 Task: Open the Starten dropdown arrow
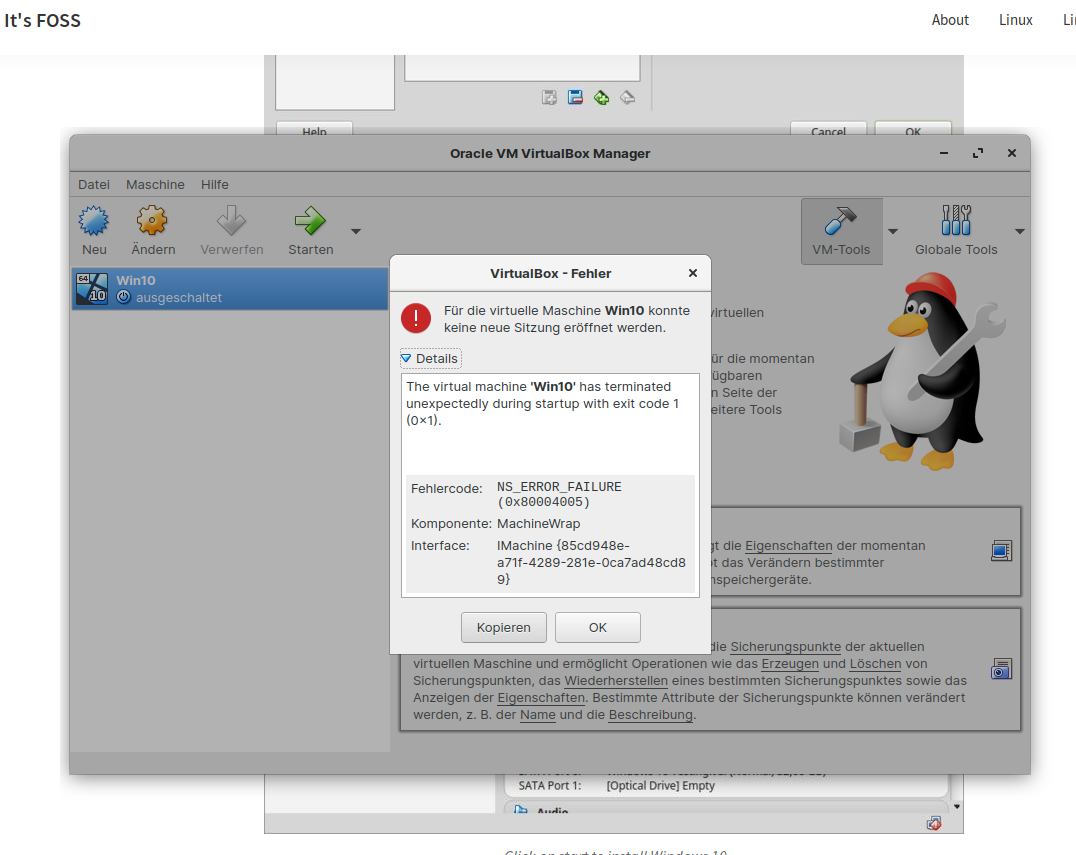coord(356,231)
